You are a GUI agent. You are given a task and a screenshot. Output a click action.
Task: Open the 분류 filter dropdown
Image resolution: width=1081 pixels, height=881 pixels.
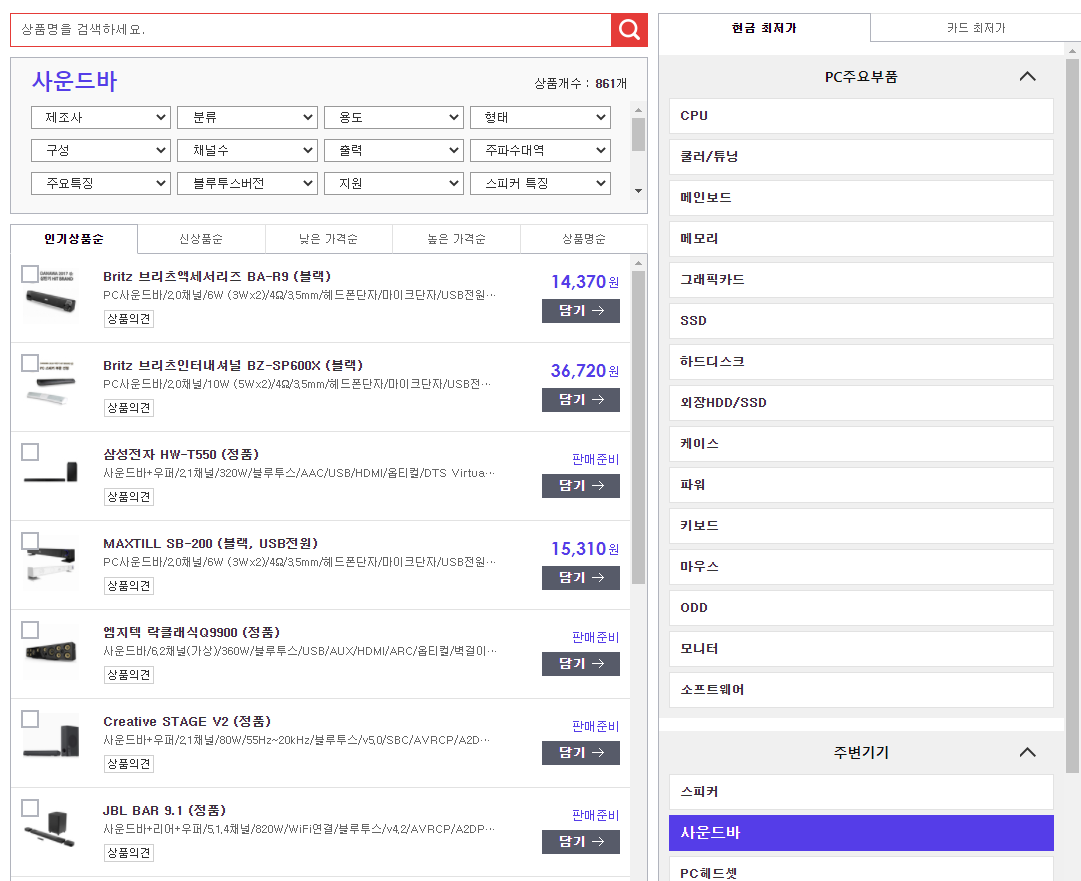(247, 117)
